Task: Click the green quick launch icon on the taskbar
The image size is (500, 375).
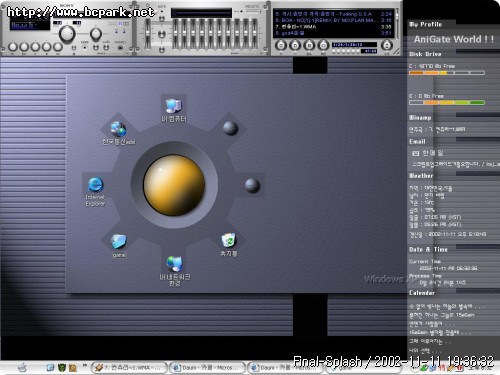Action: (x=62, y=368)
